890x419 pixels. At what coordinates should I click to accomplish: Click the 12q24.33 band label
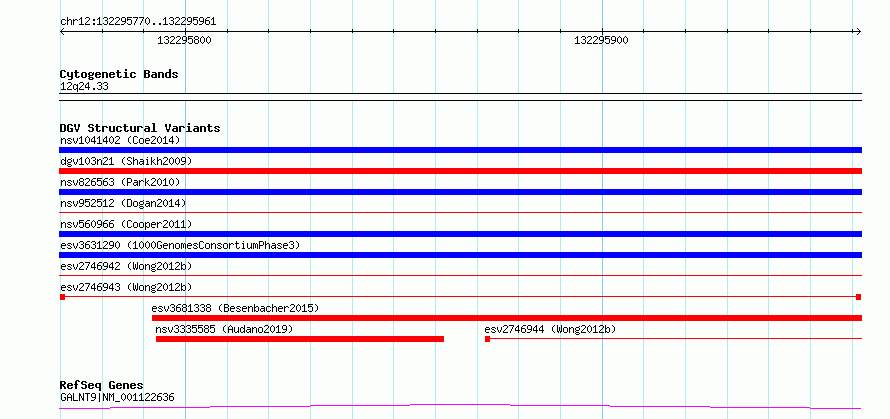(84, 87)
